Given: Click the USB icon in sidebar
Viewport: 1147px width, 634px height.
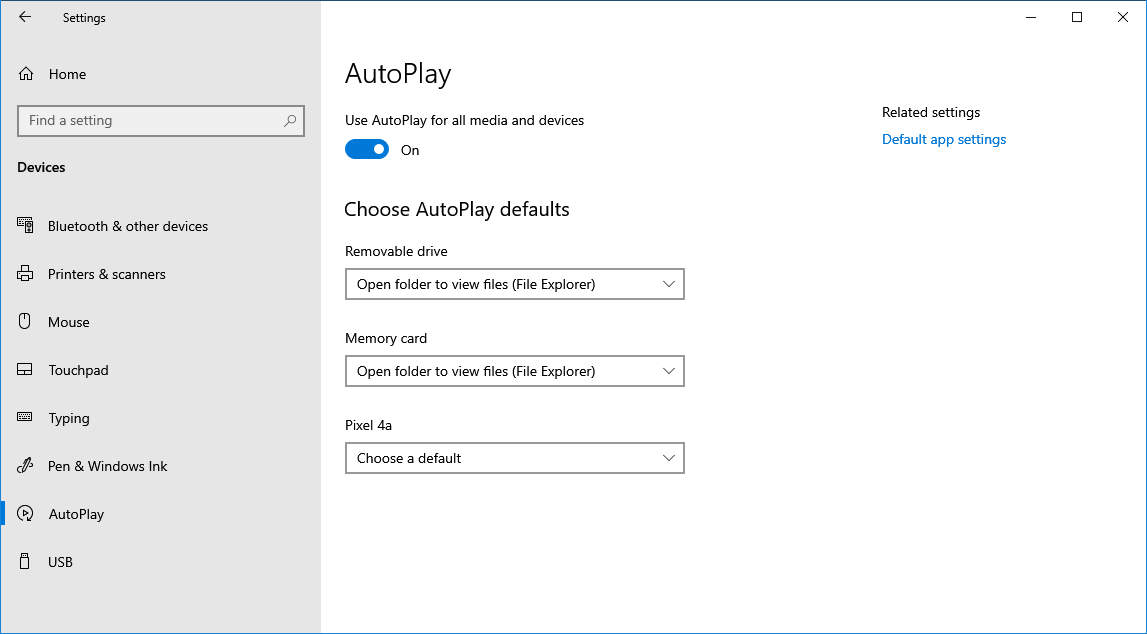Looking at the screenshot, I should click(26, 562).
